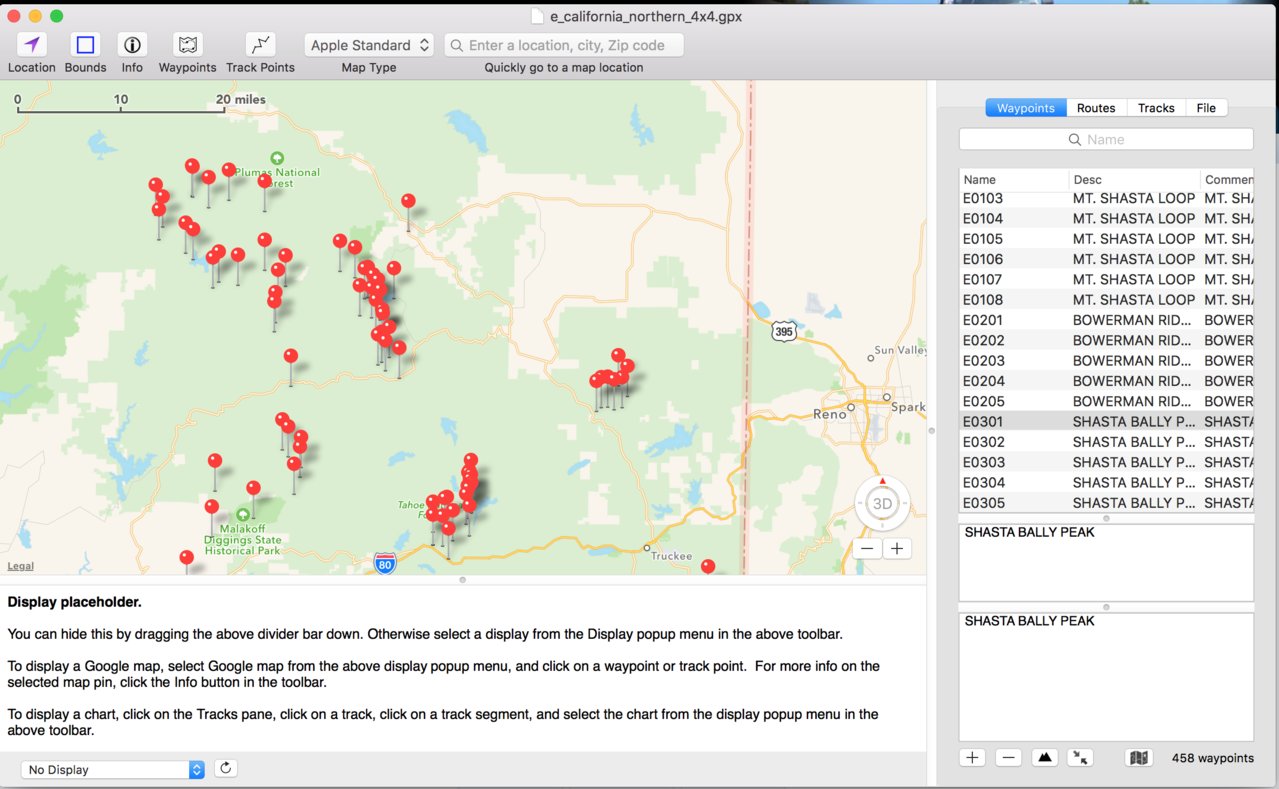Click the Interstate 80 shield on map
The width and height of the screenshot is (1279, 789).
click(x=385, y=564)
